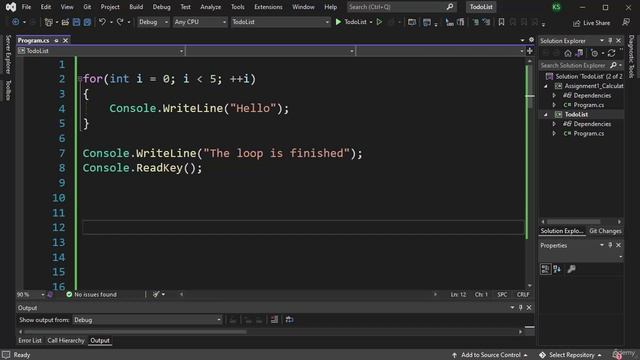Open the feedback icon at top right
The width and height of the screenshot is (640, 360).
[626, 22]
